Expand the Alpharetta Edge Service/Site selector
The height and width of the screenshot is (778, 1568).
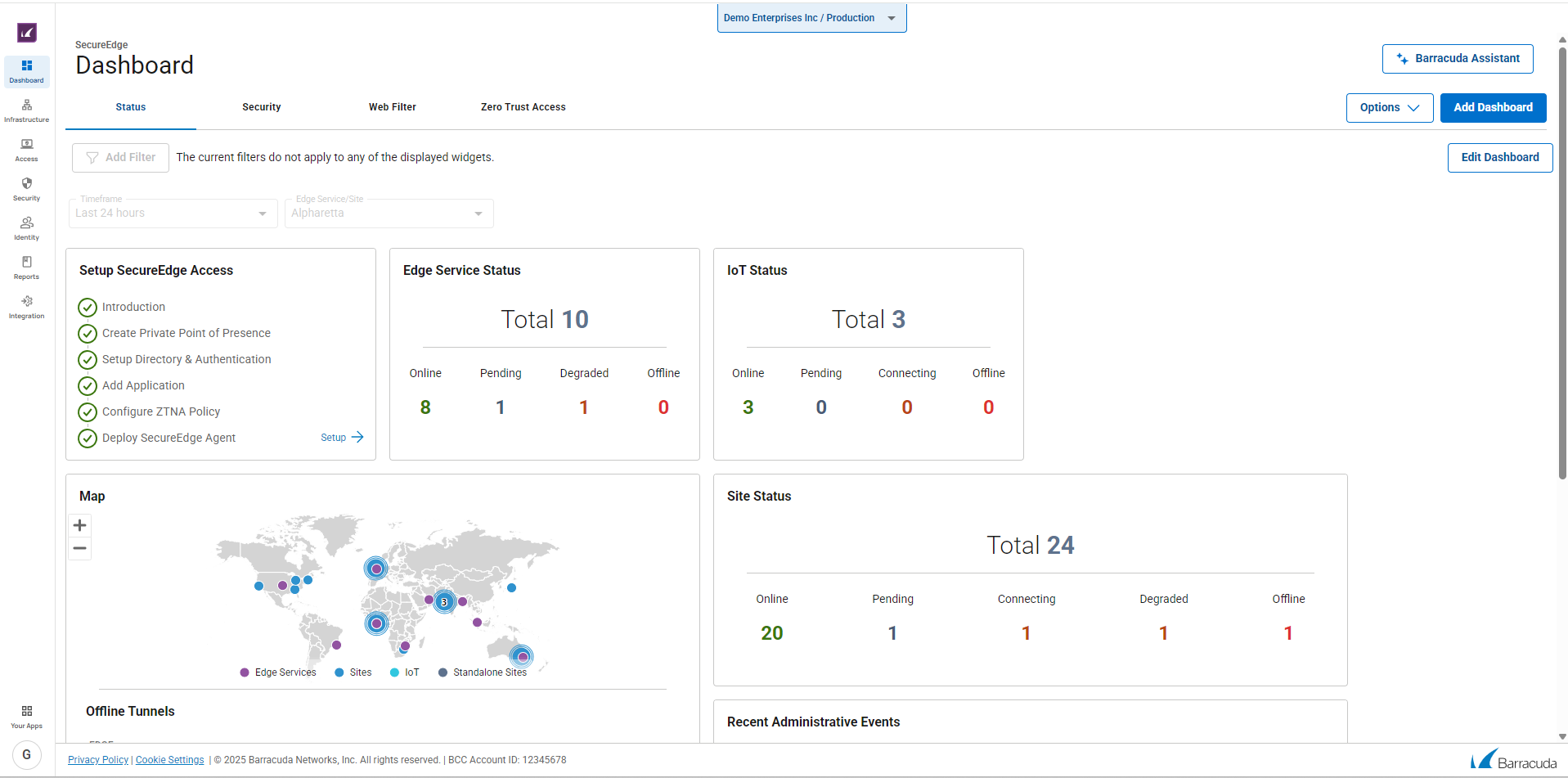coord(389,213)
